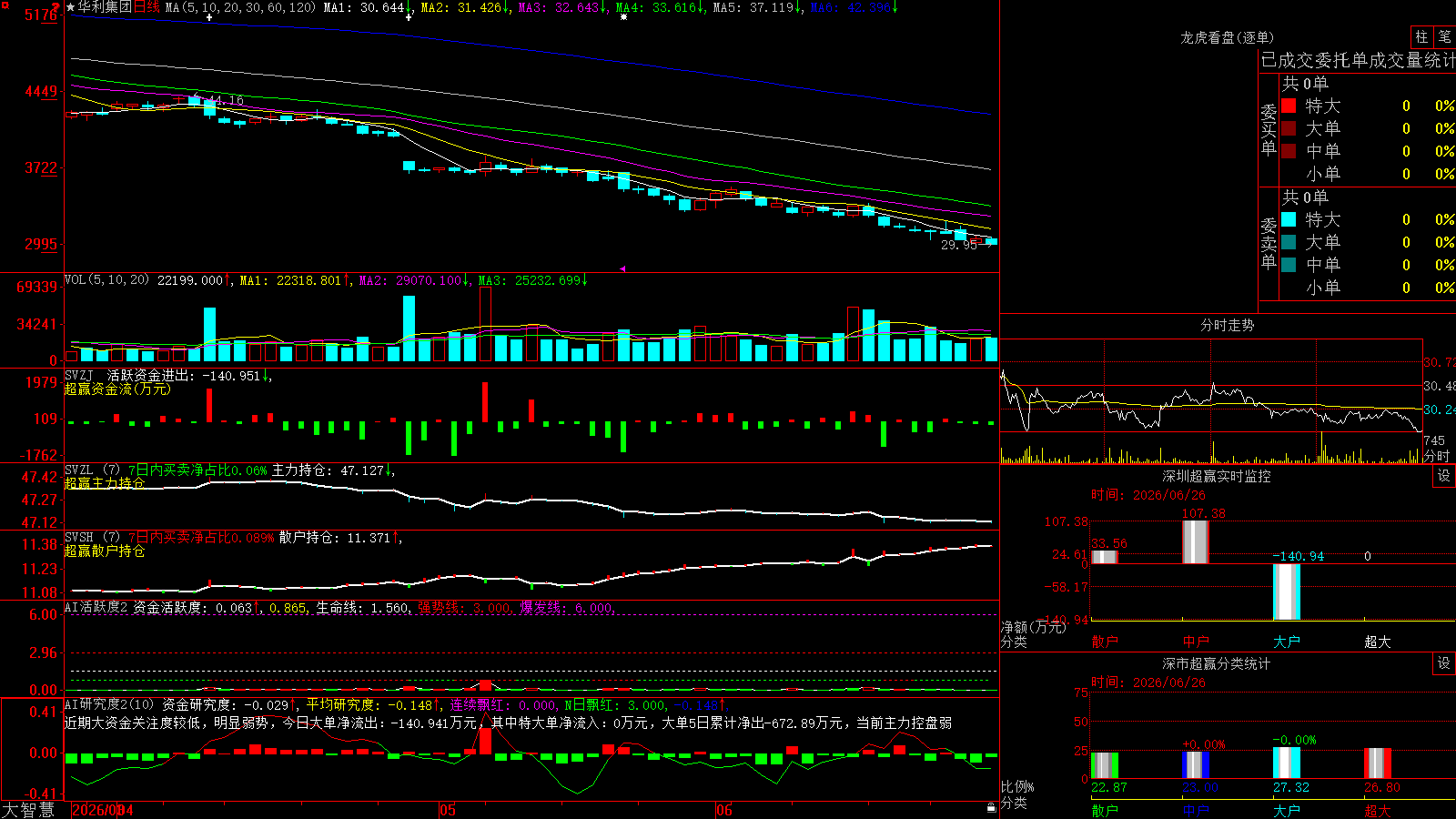Click the green 散户 bar showing 22.87
Screen dimensions: 1456x819
pos(1105,765)
